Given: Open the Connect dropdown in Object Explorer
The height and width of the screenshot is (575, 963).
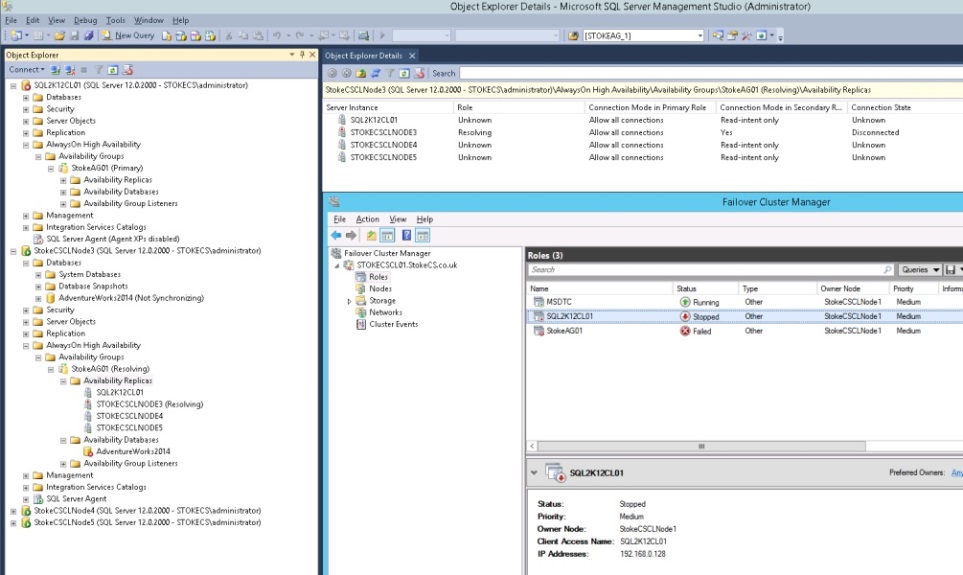Looking at the screenshot, I should click(26, 70).
